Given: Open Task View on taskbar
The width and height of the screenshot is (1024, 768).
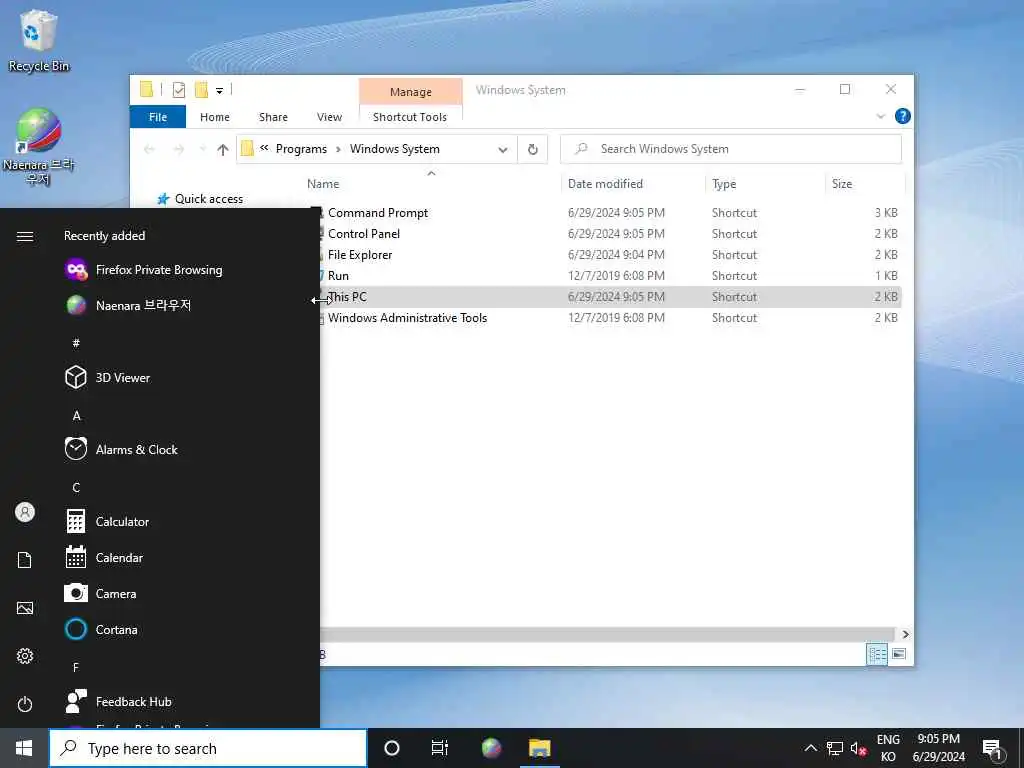Looking at the screenshot, I should [440, 748].
